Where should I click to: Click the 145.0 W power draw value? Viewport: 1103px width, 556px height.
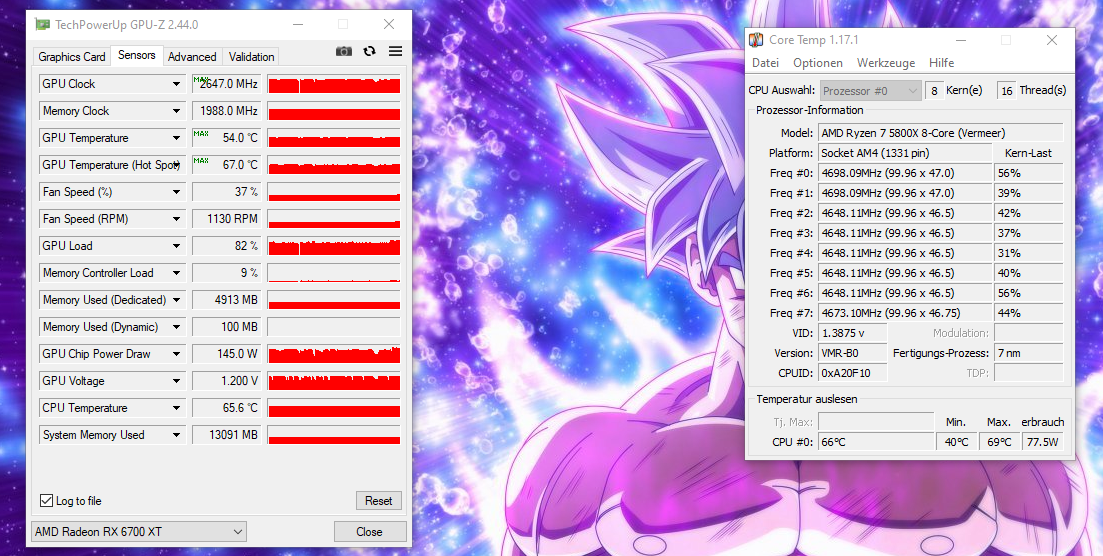click(226, 354)
